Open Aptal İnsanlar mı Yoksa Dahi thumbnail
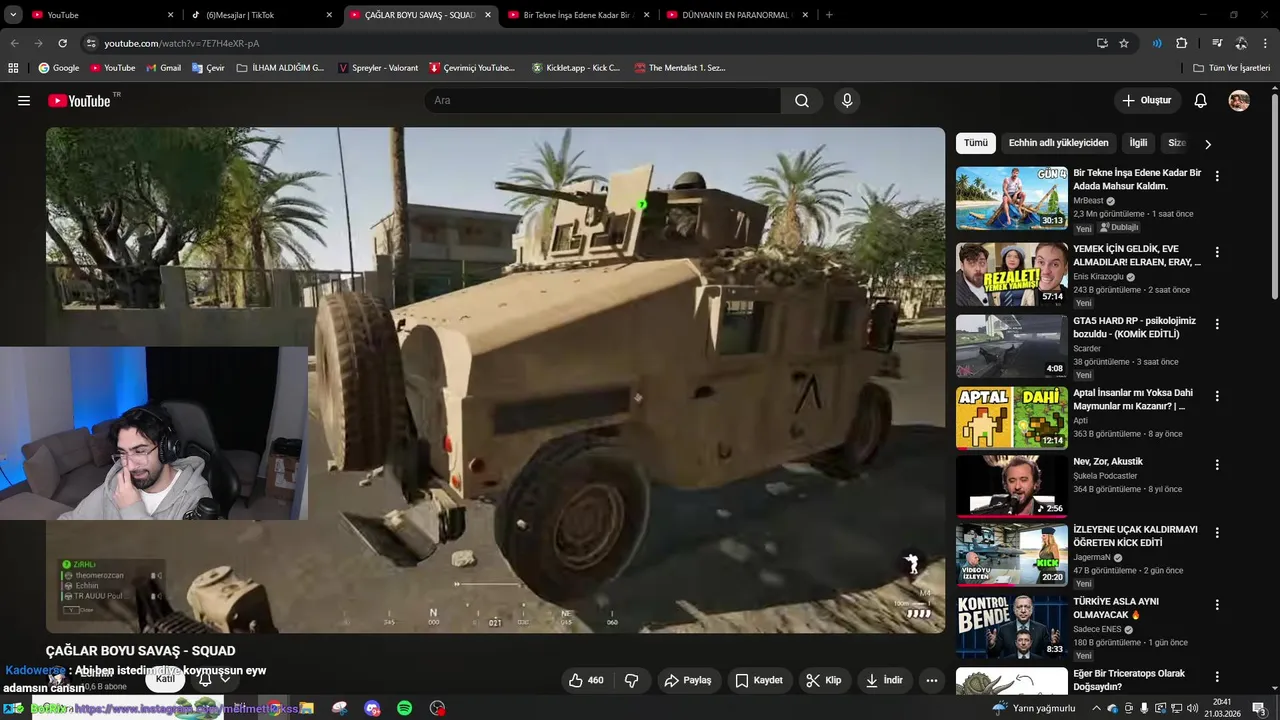 point(1011,418)
